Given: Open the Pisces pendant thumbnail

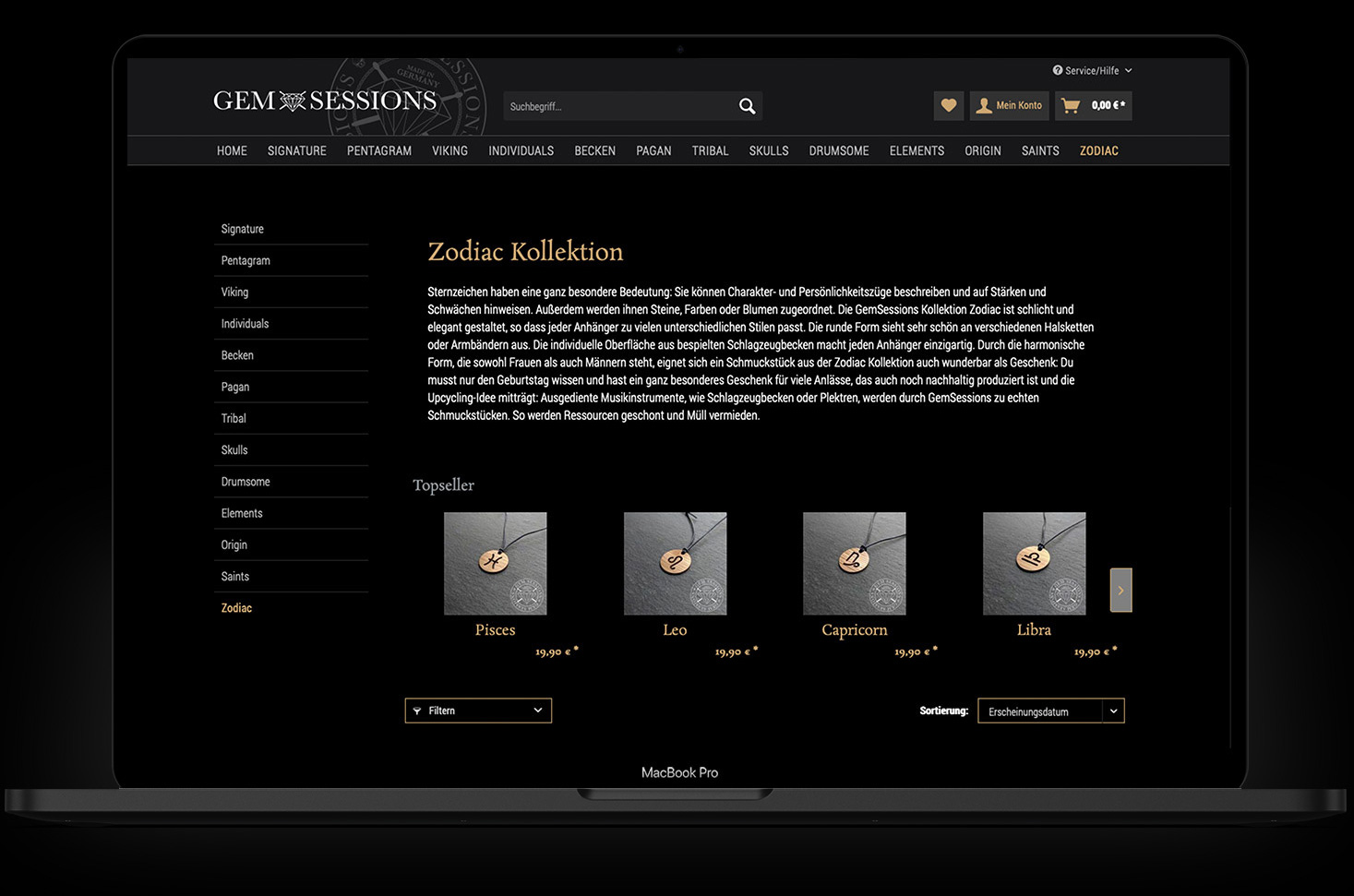Looking at the screenshot, I should [x=495, y=563].
